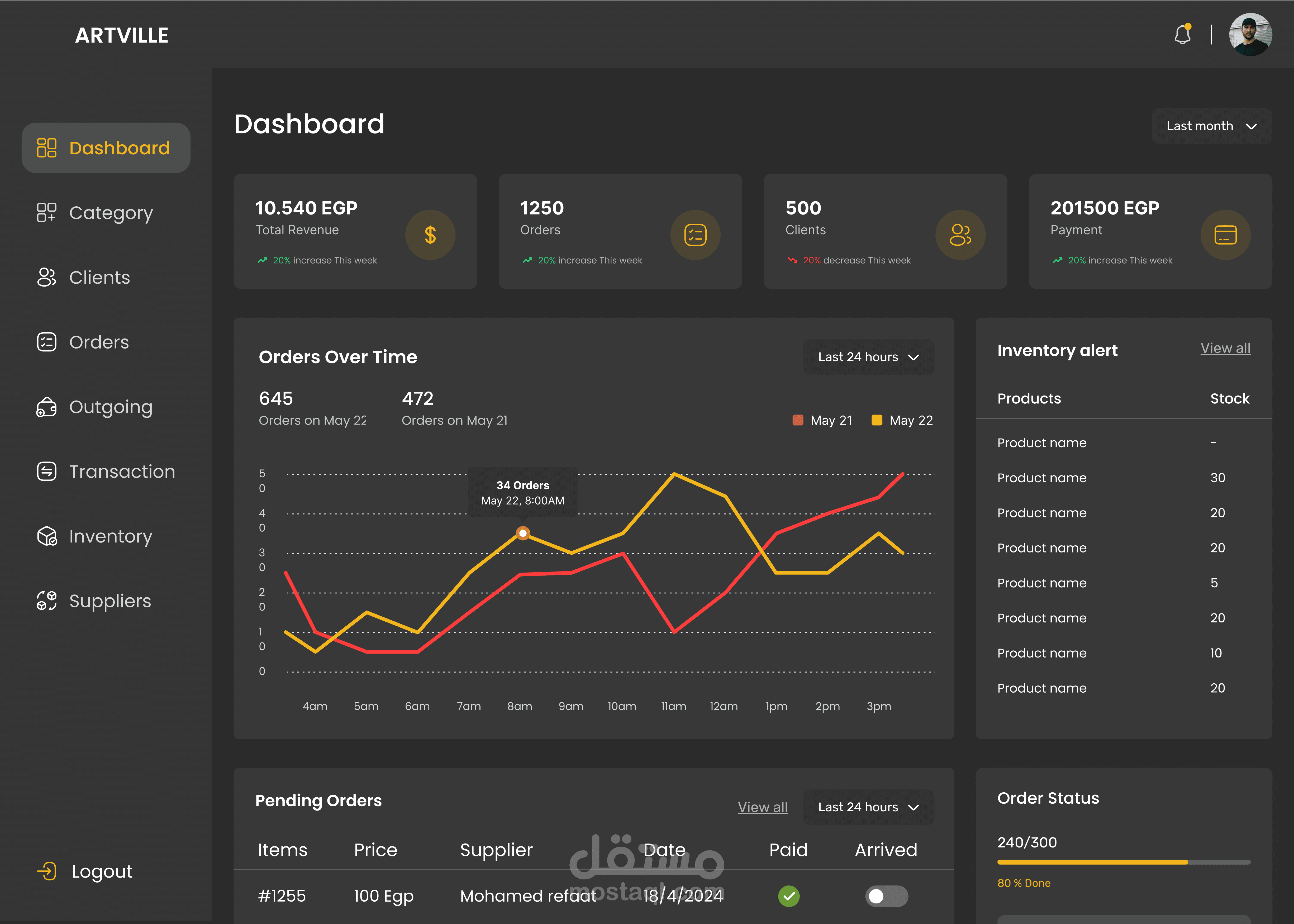This screenshot has height=924, width=1294.
Task: Click the Suppliers sidebar icon
Action: (47, 601)
